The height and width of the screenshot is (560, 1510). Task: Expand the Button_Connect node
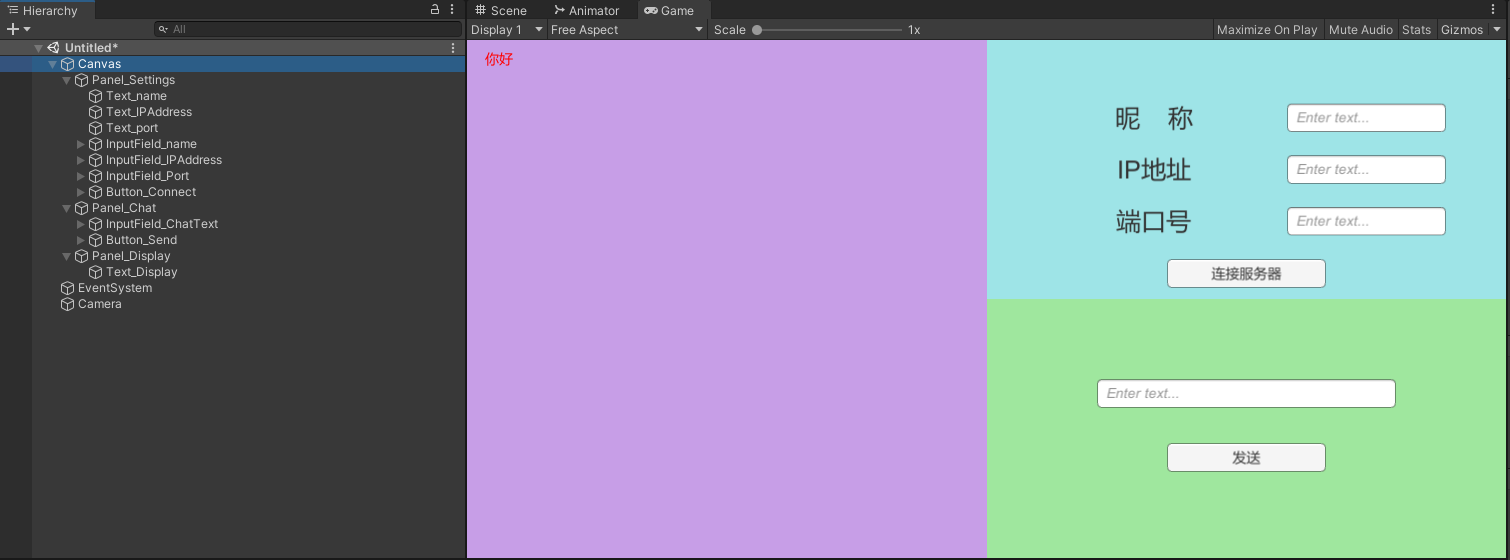coord(81,192)
